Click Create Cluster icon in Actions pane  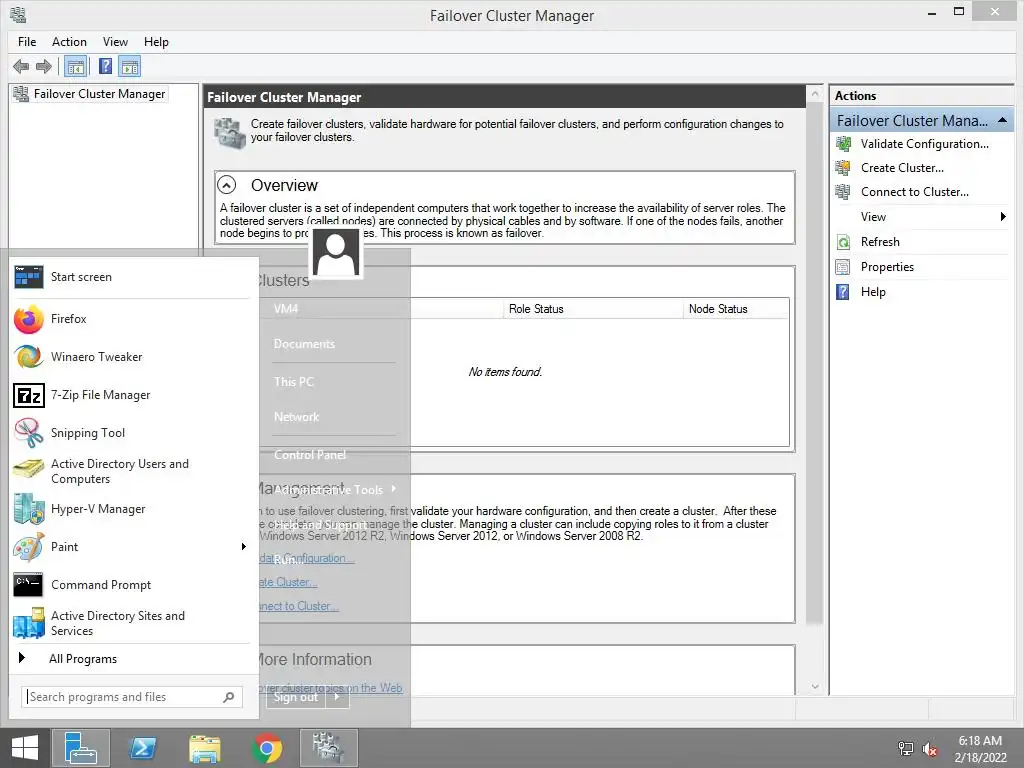click(843, 168)
